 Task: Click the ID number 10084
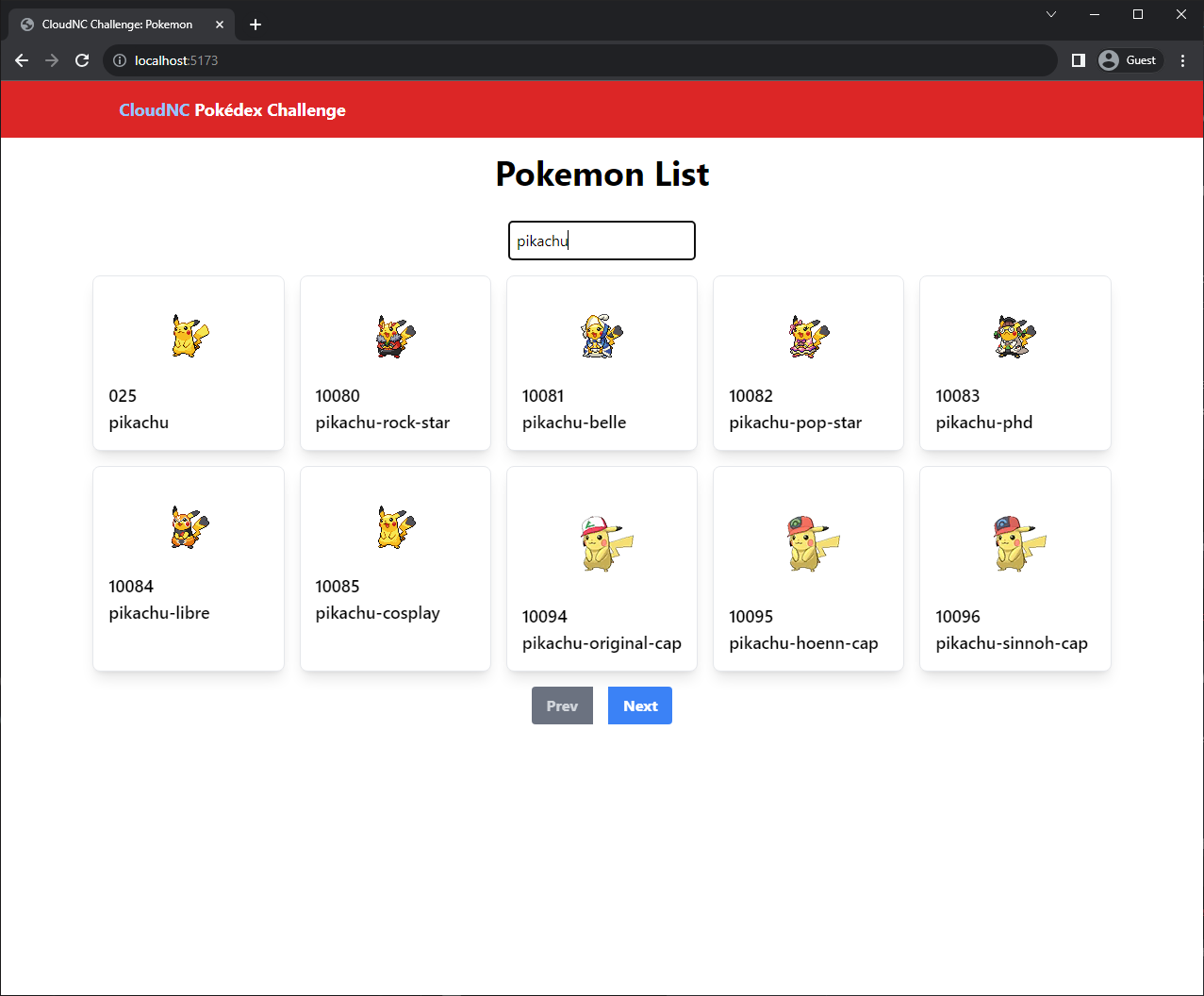[x=131, y=587]
